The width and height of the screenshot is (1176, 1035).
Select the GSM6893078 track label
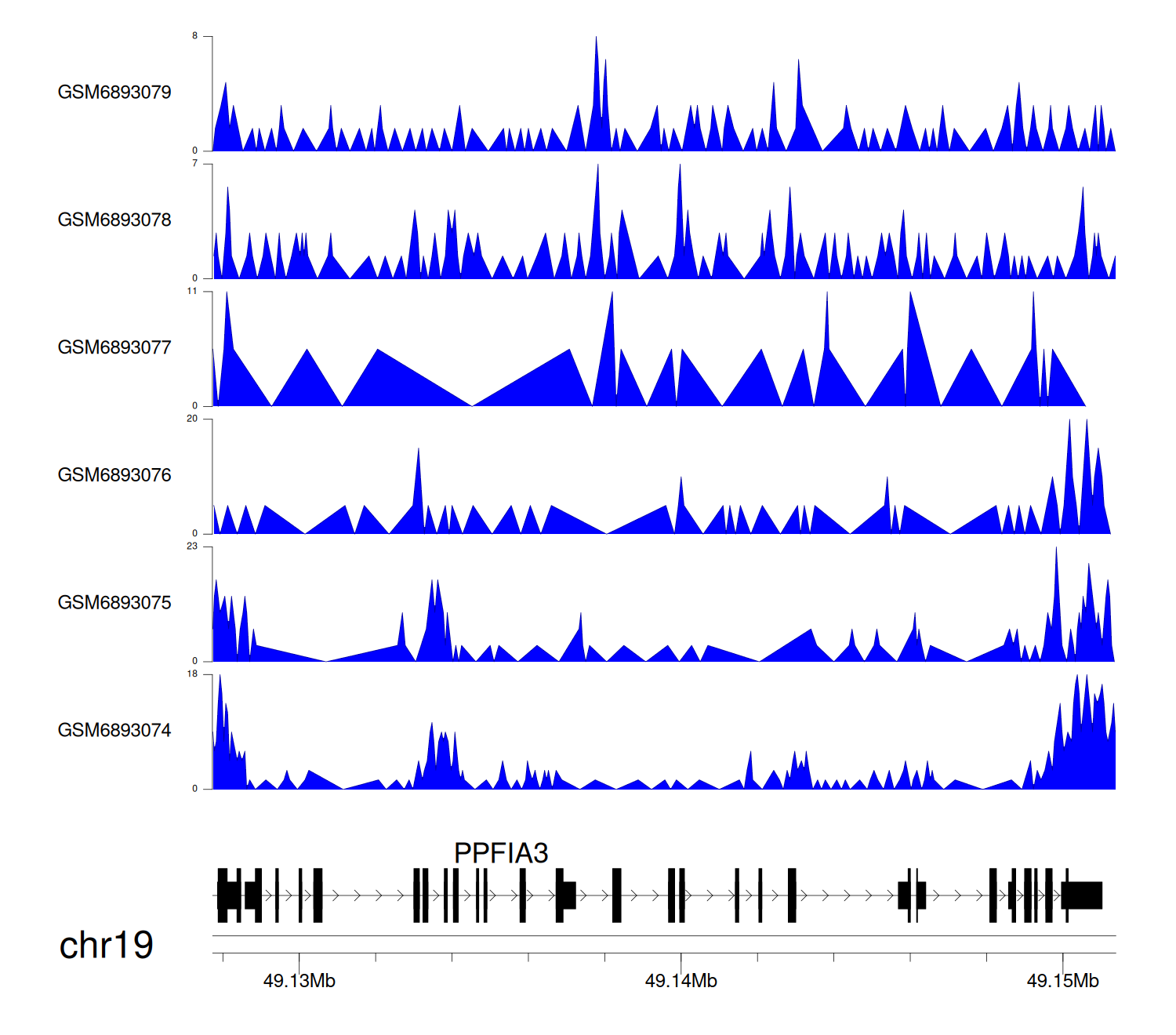tap(114, 220)
